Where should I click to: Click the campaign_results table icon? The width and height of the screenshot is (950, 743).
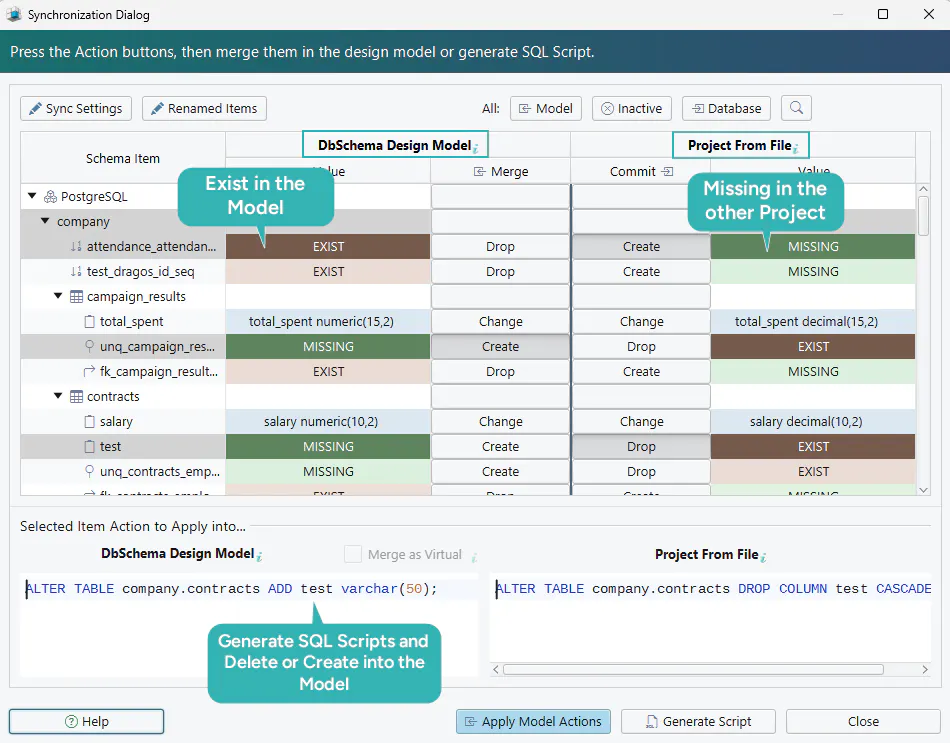tap(76, 296)
